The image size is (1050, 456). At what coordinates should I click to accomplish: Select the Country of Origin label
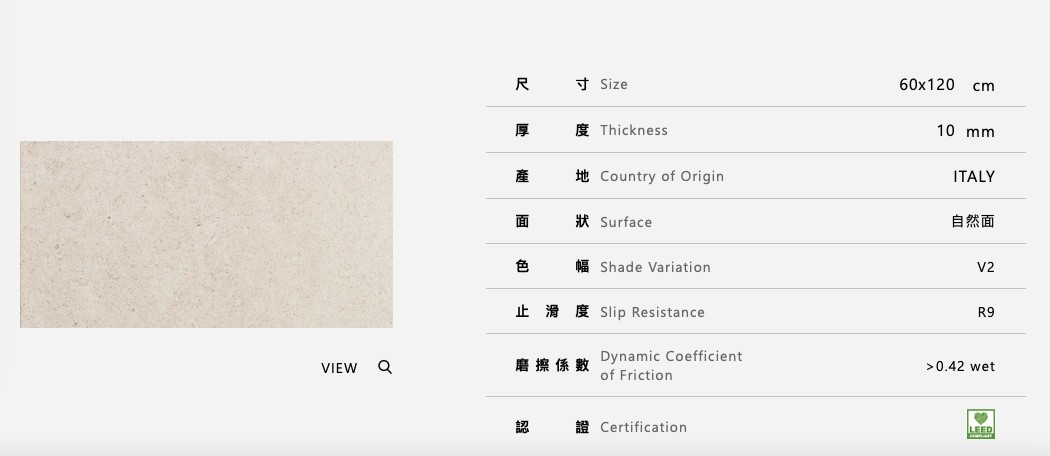tap(661, 176)
